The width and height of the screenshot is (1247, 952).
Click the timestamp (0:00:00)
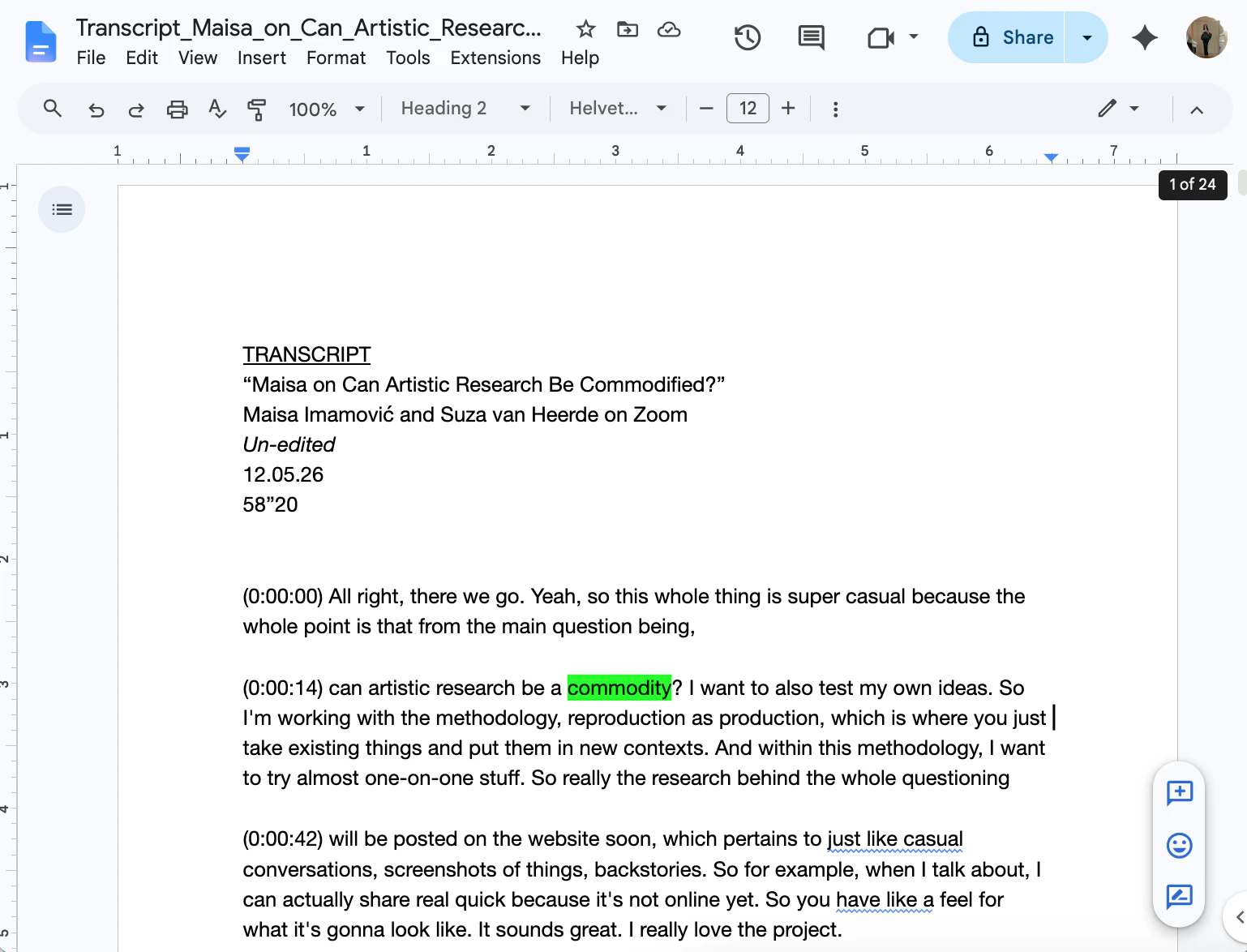pos(283,596)
